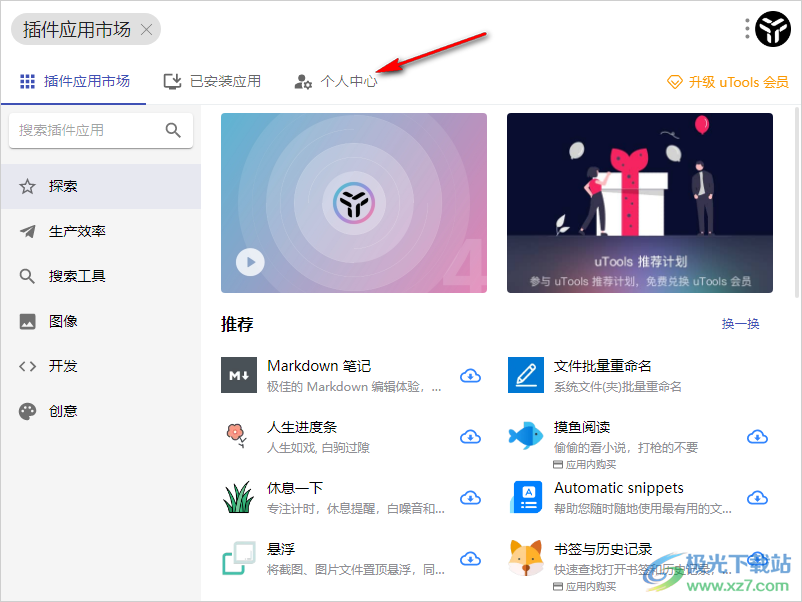Select the 创意 category
The image size is (802, 602).
101,411
